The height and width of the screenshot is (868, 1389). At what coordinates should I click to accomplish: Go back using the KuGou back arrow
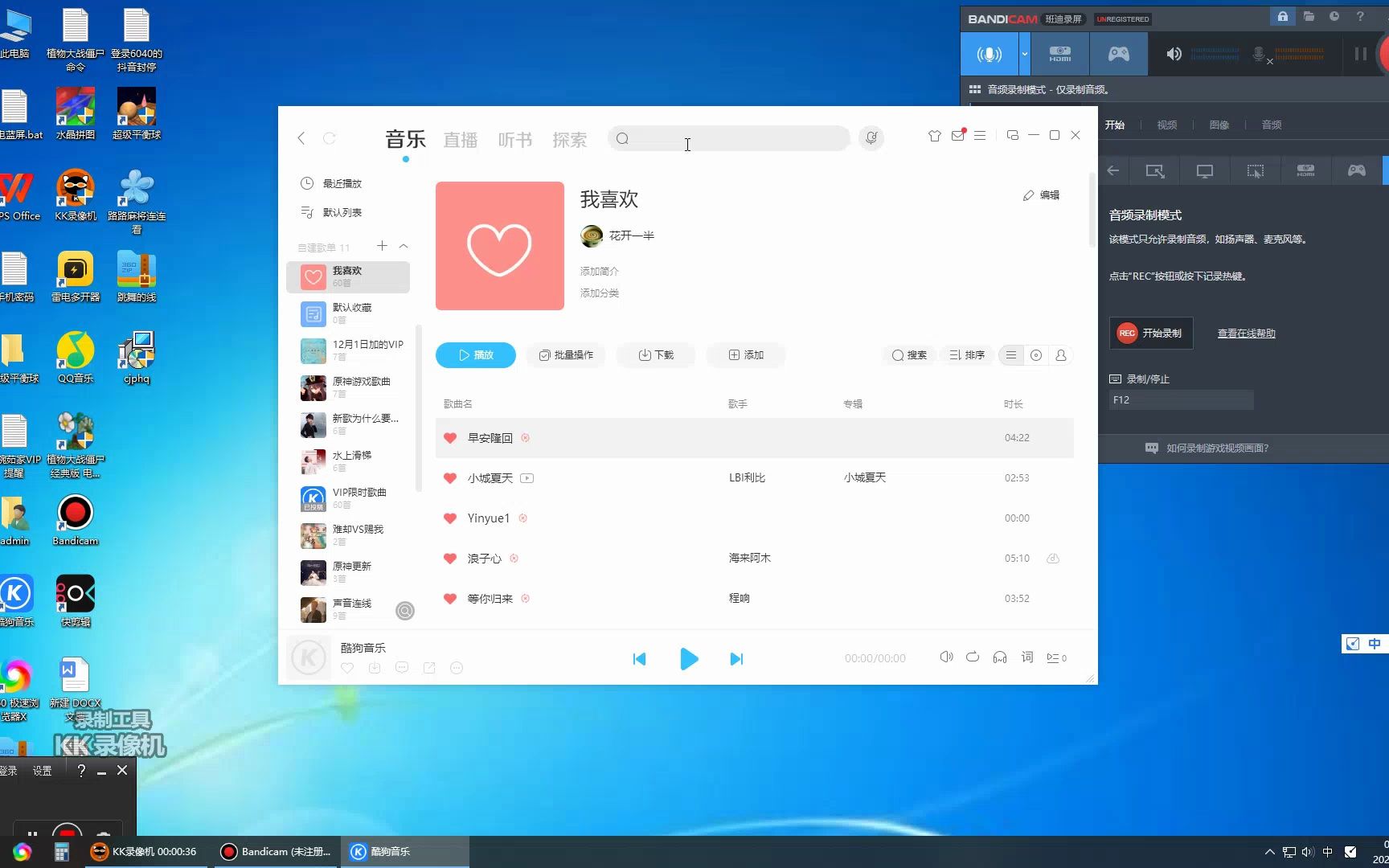(301, 138)
